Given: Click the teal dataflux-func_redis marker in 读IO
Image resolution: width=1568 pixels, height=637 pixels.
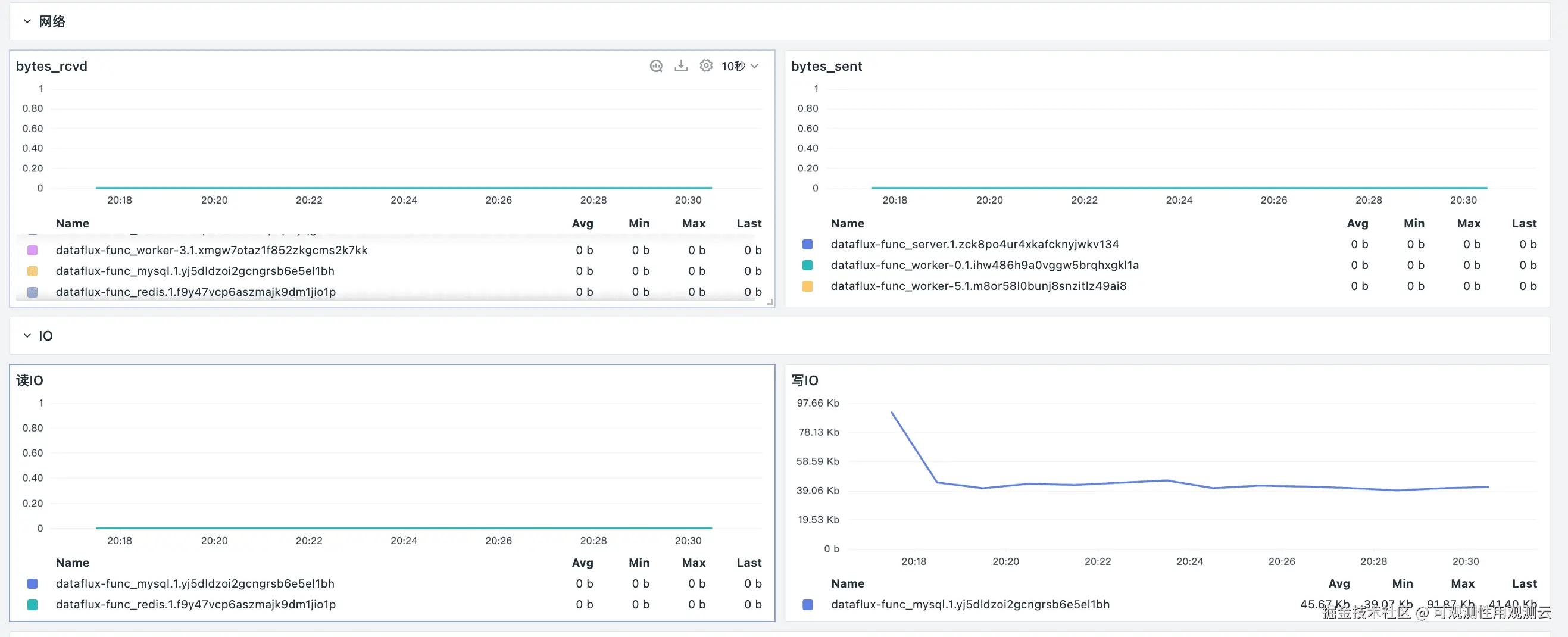Looking at the screenshot, I should (x=32, y=604).
